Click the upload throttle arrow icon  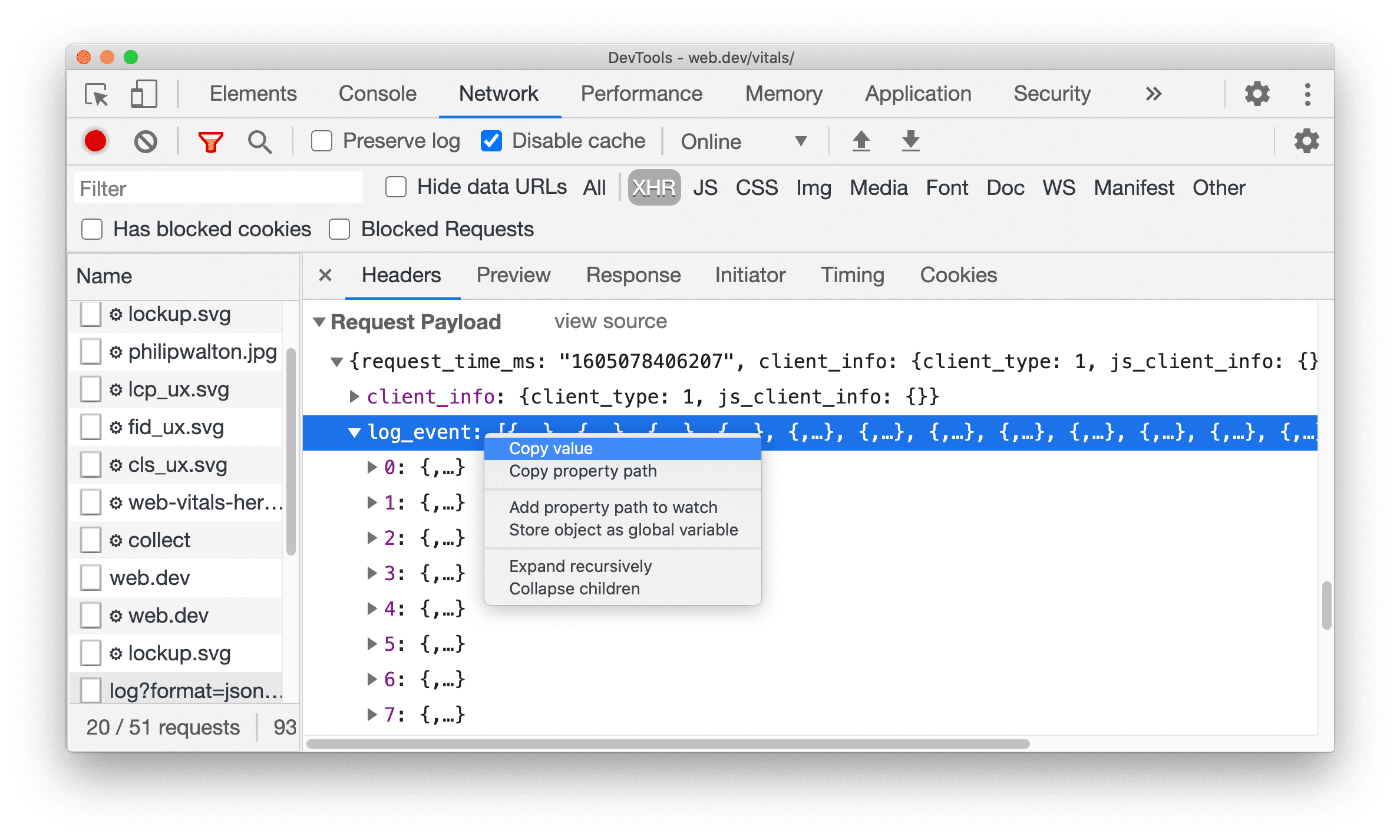coord(861,140)
